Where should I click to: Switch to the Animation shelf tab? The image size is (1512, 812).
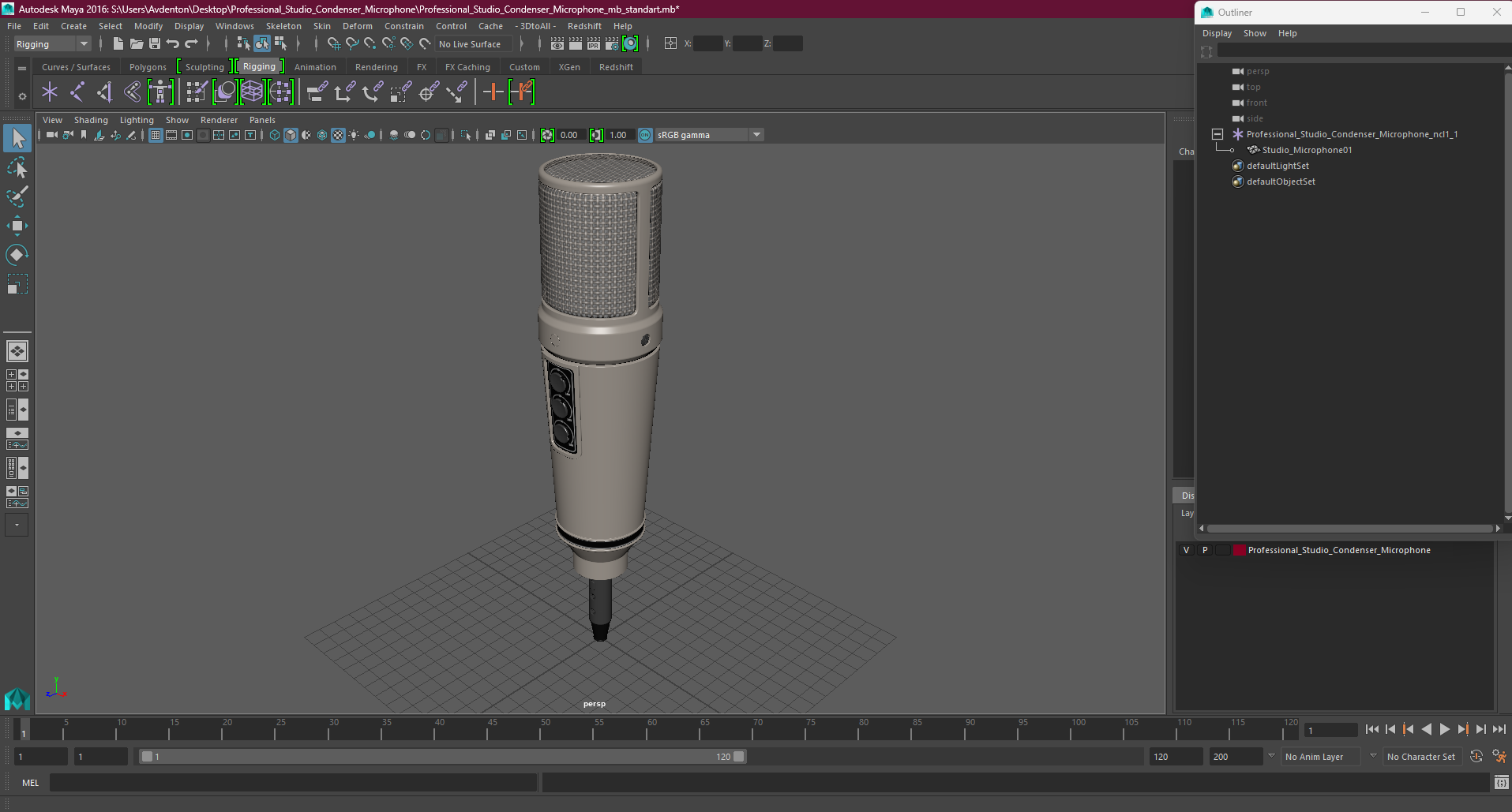[x=315, y=67]
